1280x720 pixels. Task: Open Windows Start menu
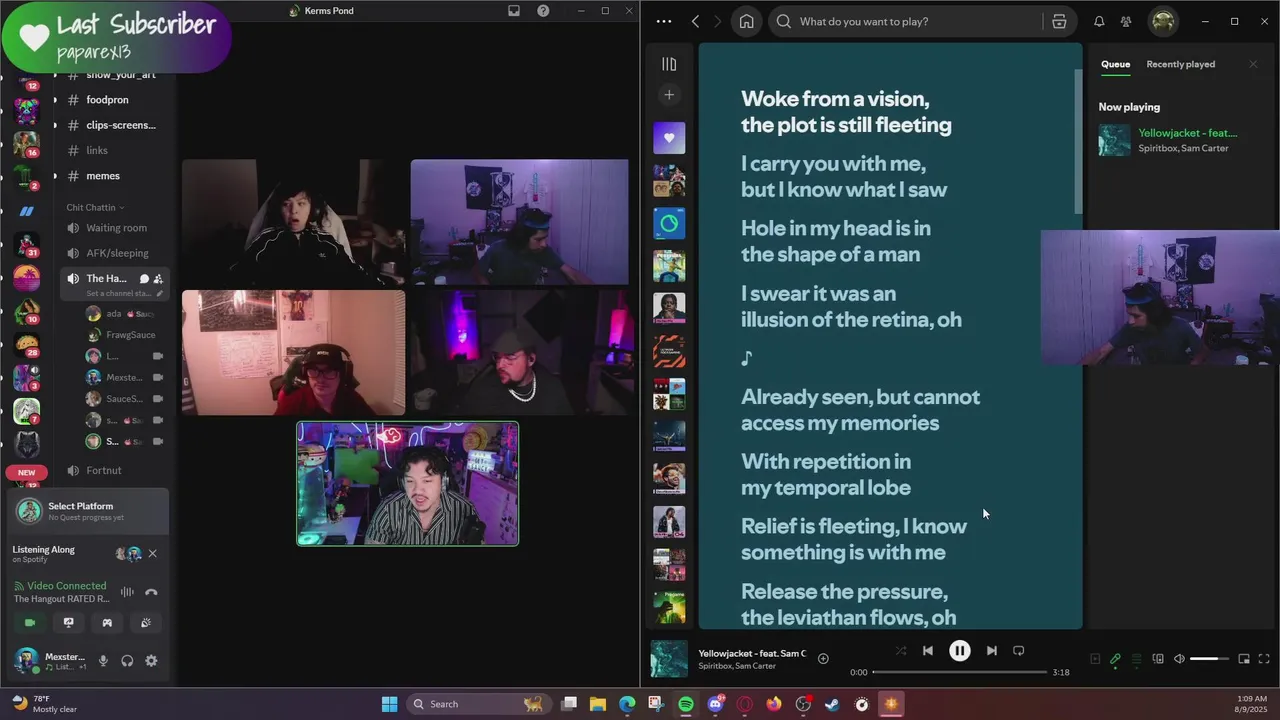click(x=389, y=704)
